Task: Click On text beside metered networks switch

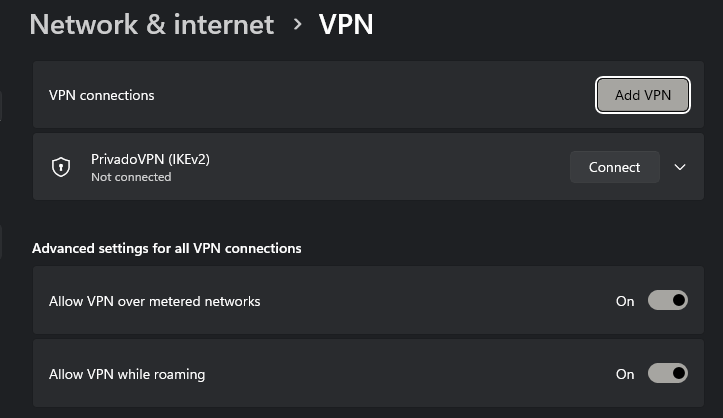Action: point(625,301)
